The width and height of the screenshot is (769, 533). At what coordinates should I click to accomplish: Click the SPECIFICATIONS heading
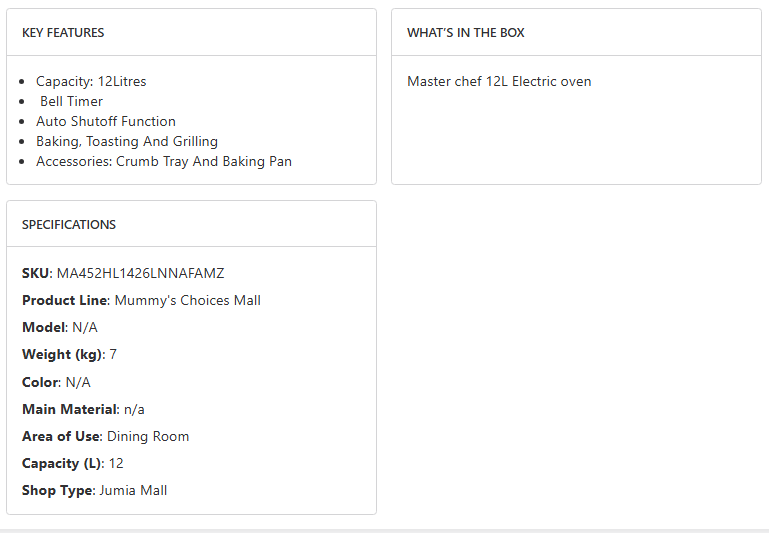pyautogui.click(x=69, y=225)
